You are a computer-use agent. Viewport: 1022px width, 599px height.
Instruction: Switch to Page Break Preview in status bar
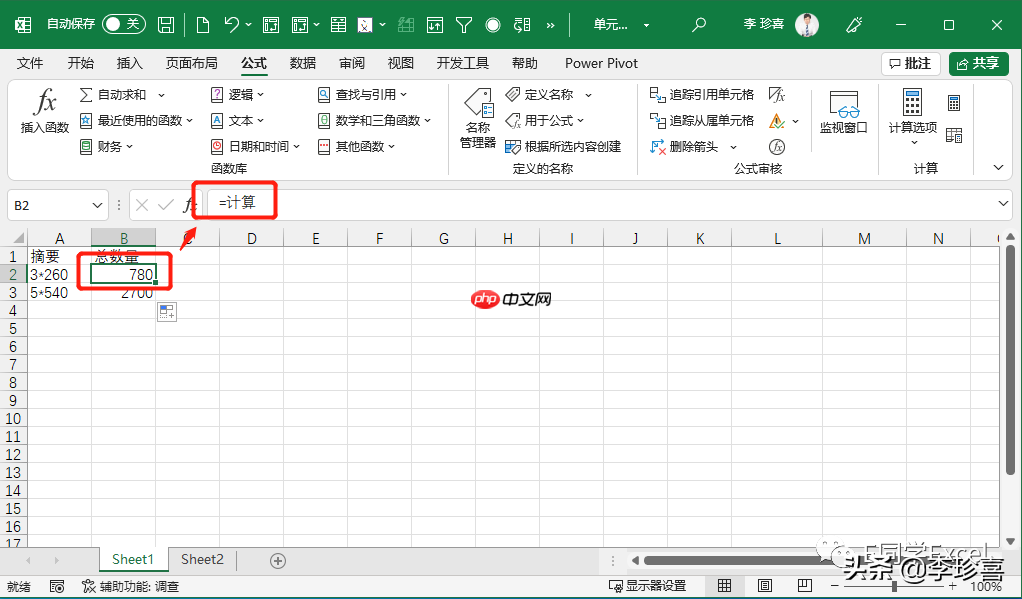pos(805,585)
